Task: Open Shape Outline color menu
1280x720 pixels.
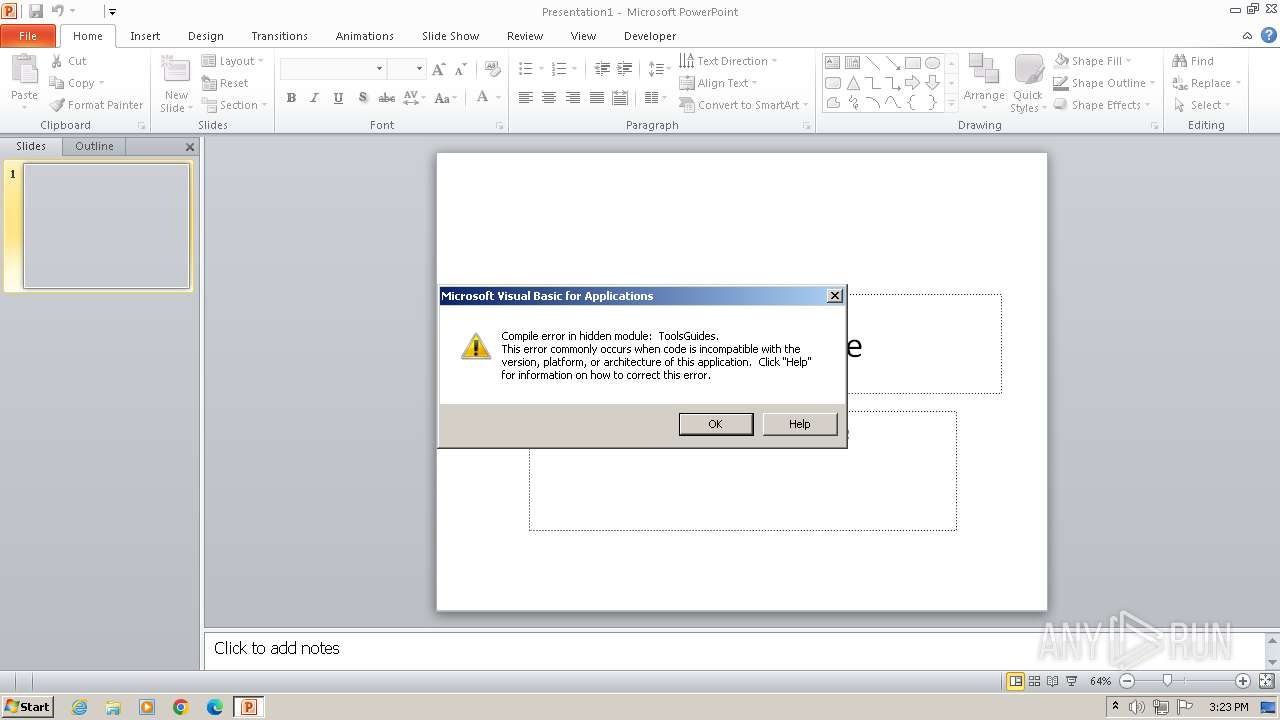Action: (x=1104, y=83)
